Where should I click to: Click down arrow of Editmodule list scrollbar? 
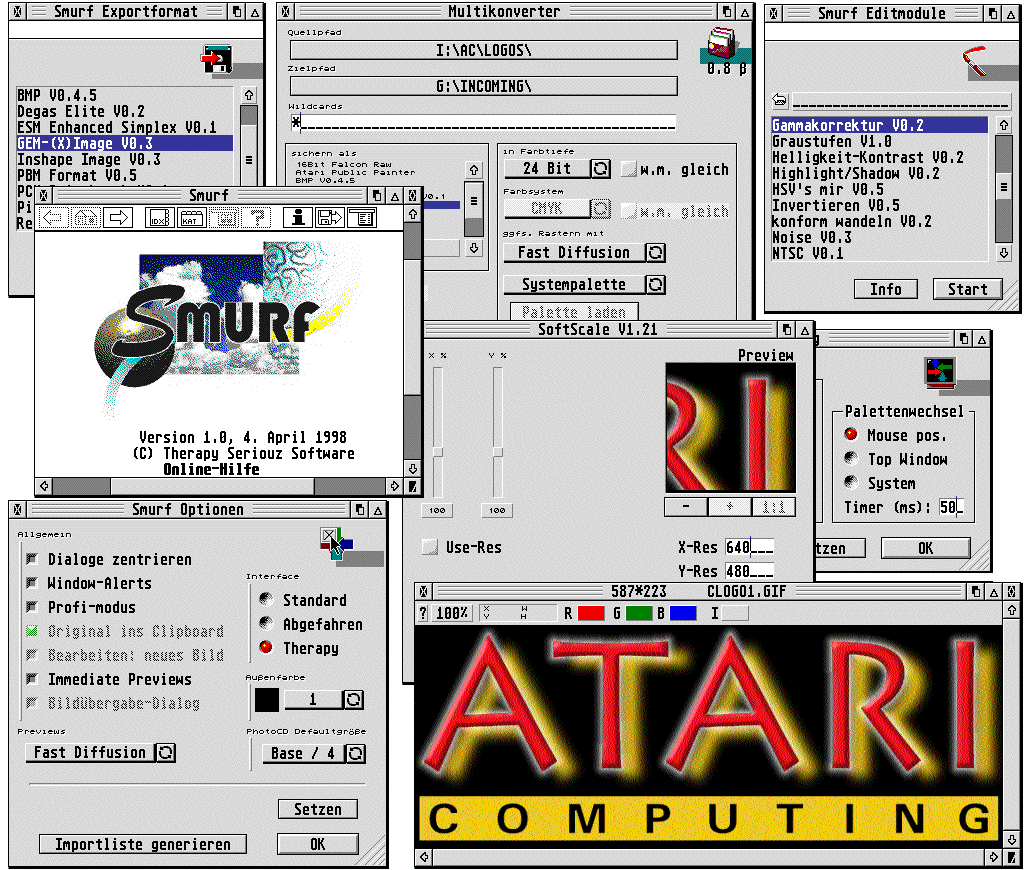1004,253
